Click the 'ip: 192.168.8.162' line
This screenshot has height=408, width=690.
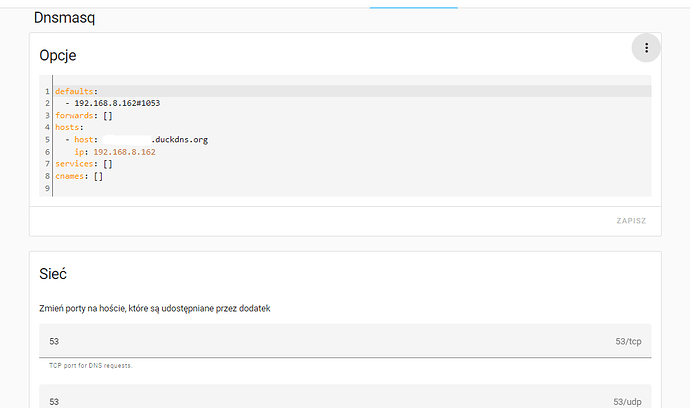pos(114,152)
